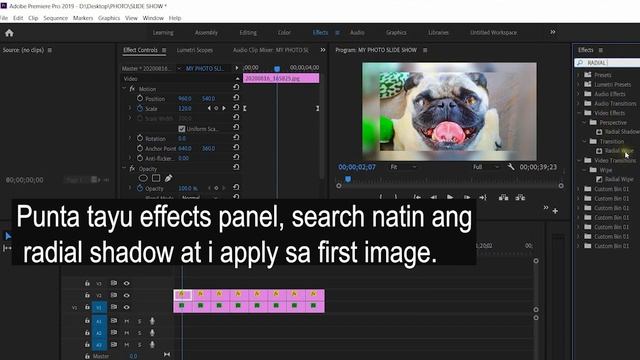
Task: Collapse the Perspective folder
Action: tap(584, 122)
